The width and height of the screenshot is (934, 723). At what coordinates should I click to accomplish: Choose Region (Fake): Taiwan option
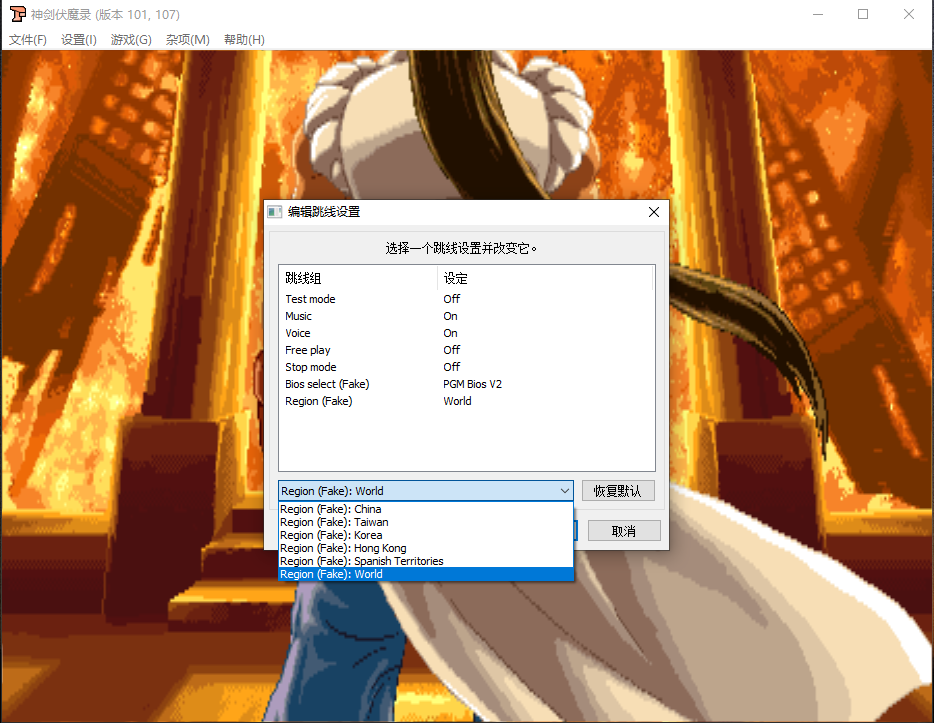click(x=426, y=522)
